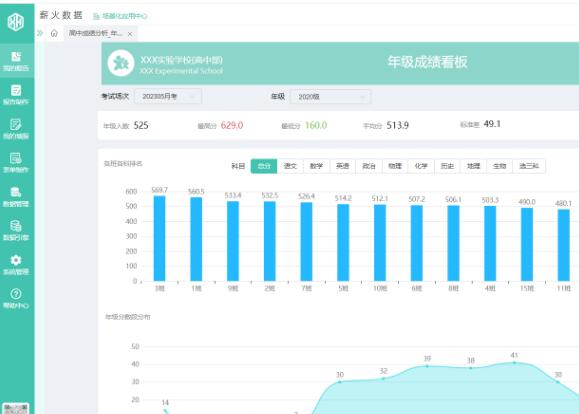Open 表单制作 in the sidebar

tap(16, 163)
